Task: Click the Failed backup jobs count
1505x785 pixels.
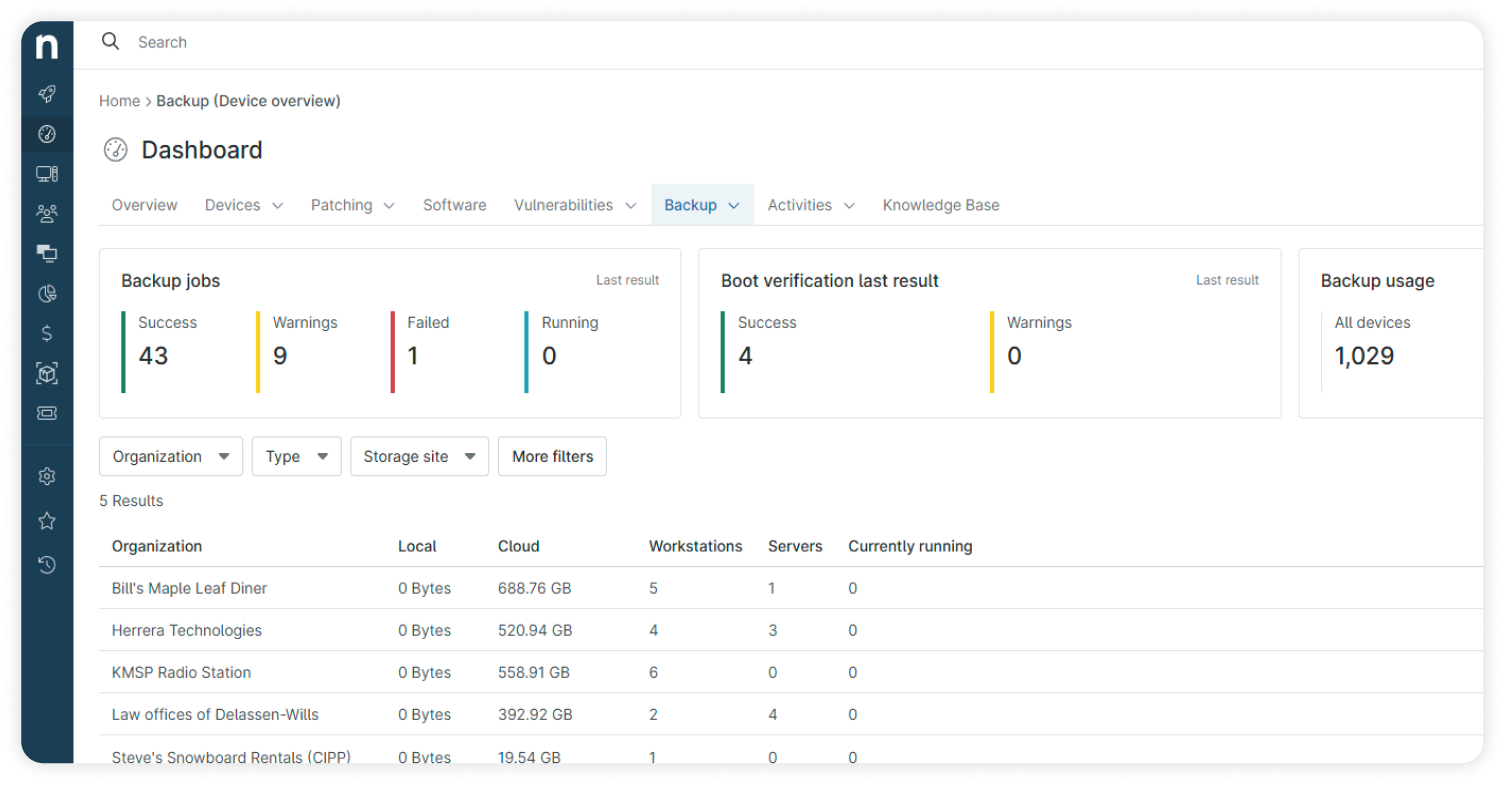Action: coord(413,356)
